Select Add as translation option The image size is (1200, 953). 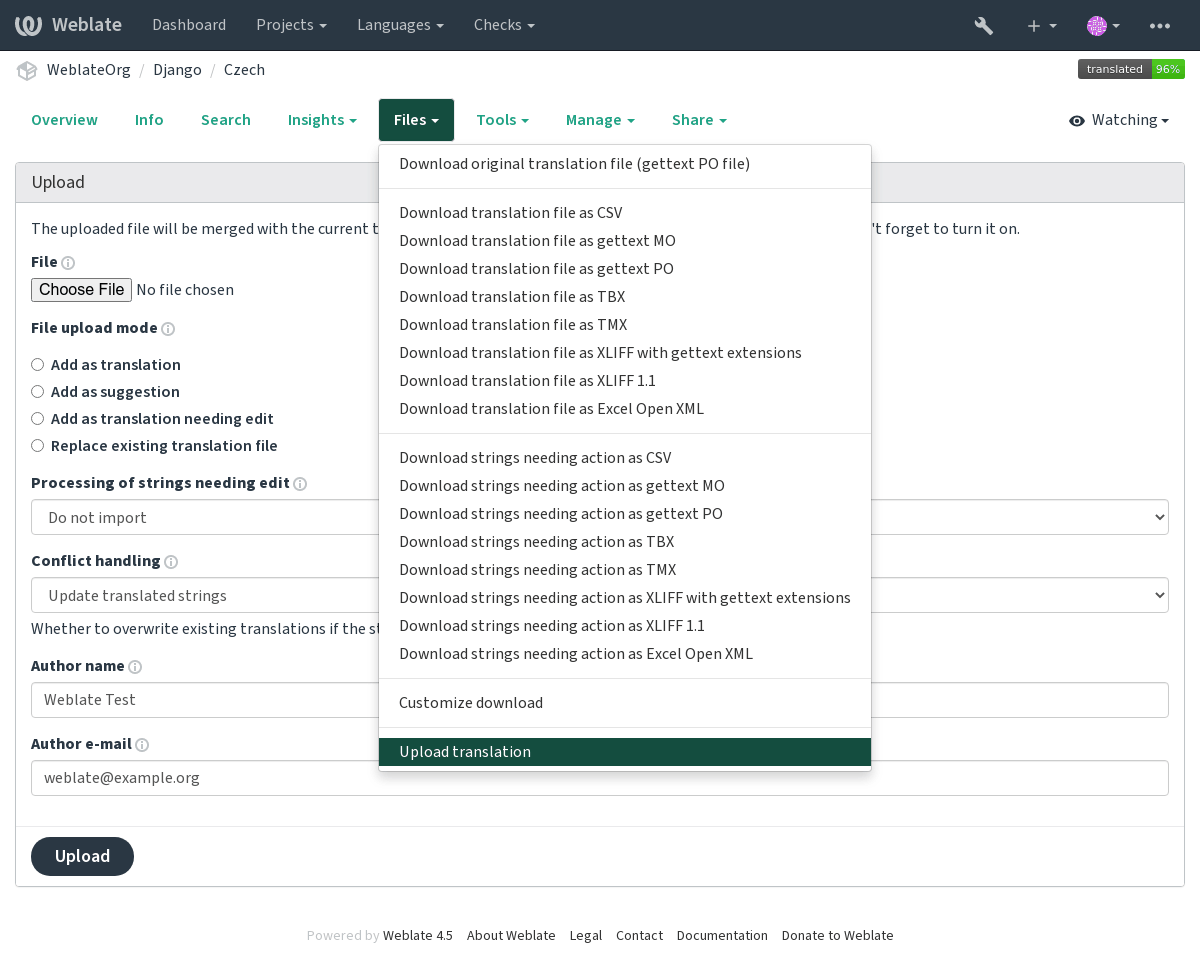click(x=37, y=365)
